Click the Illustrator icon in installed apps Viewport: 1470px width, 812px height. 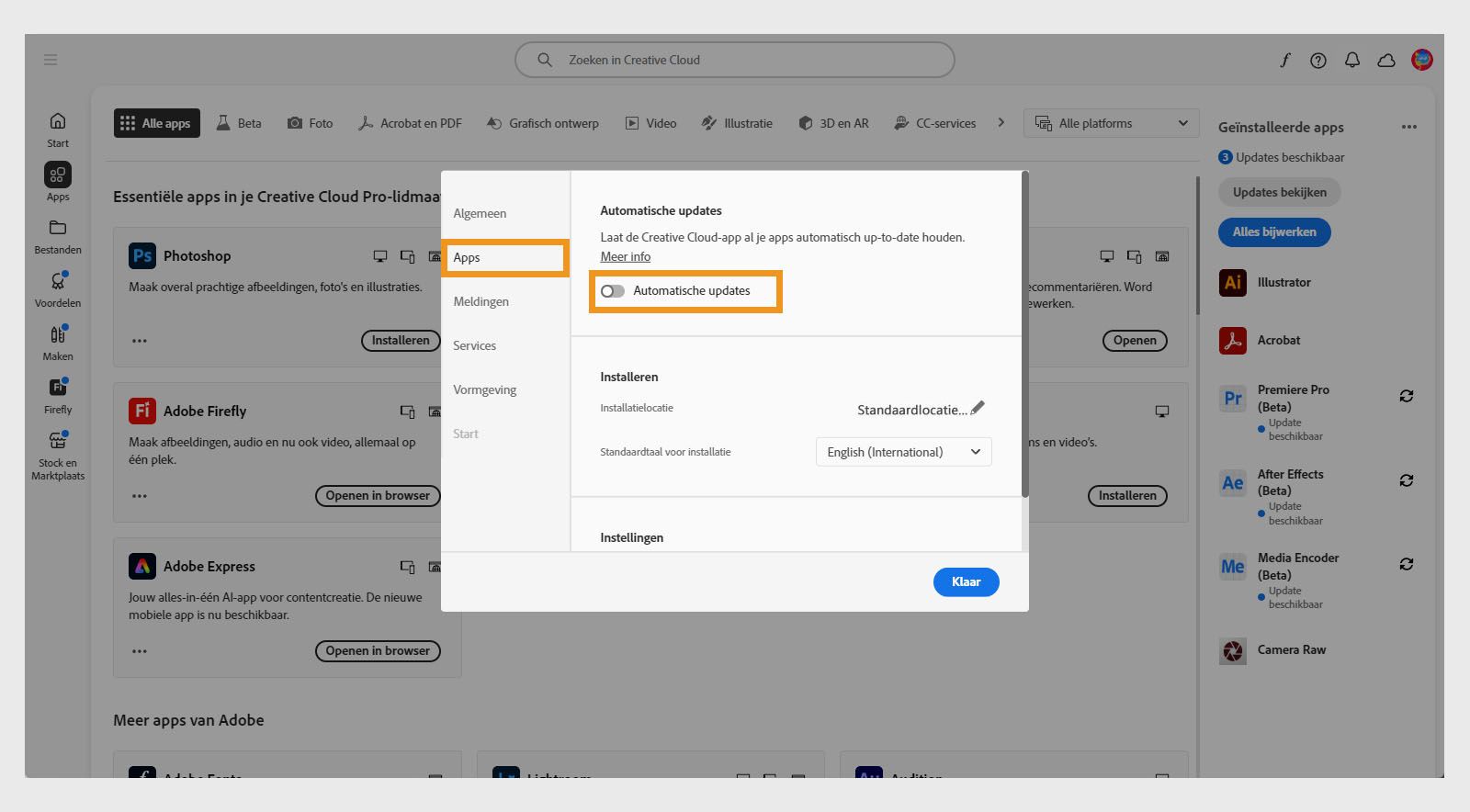tap(1233, 282)
